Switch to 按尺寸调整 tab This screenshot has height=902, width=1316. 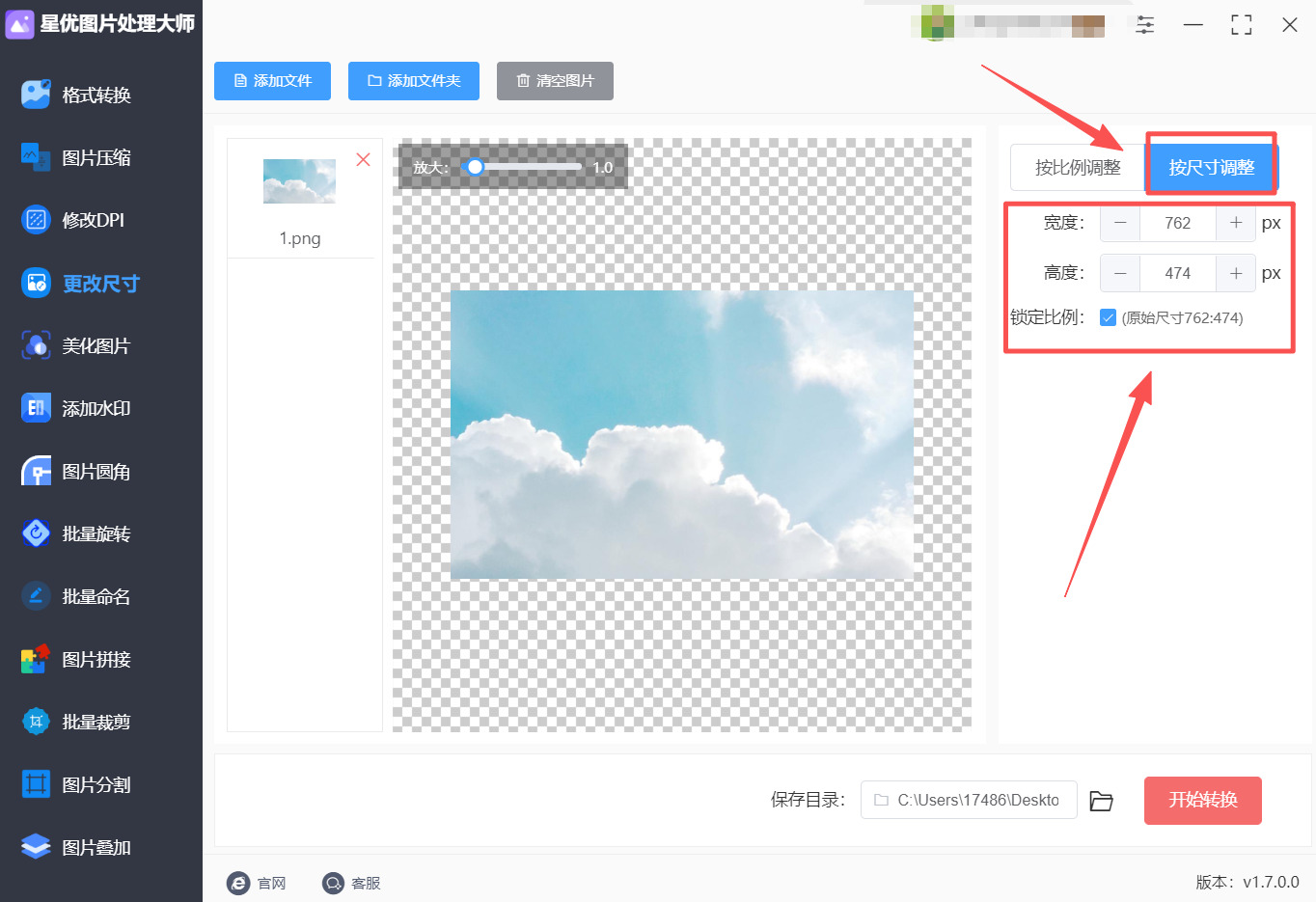coord(1212,168)
